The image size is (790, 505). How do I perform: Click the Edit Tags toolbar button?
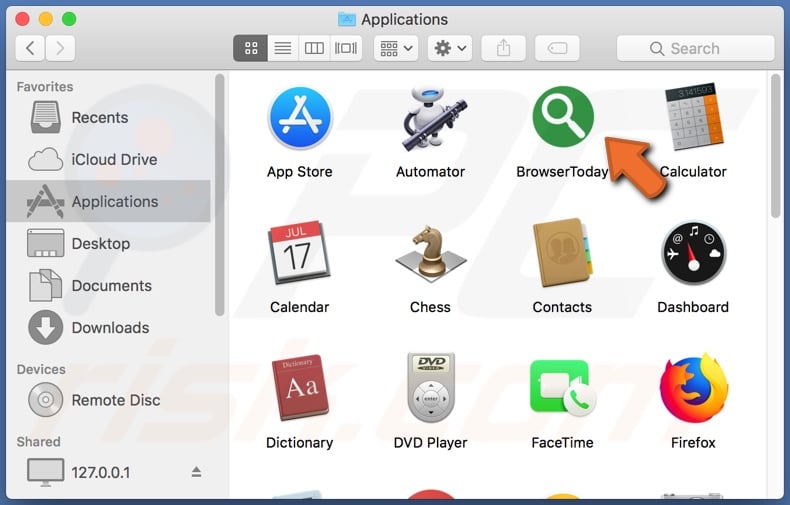coord(557,48)
